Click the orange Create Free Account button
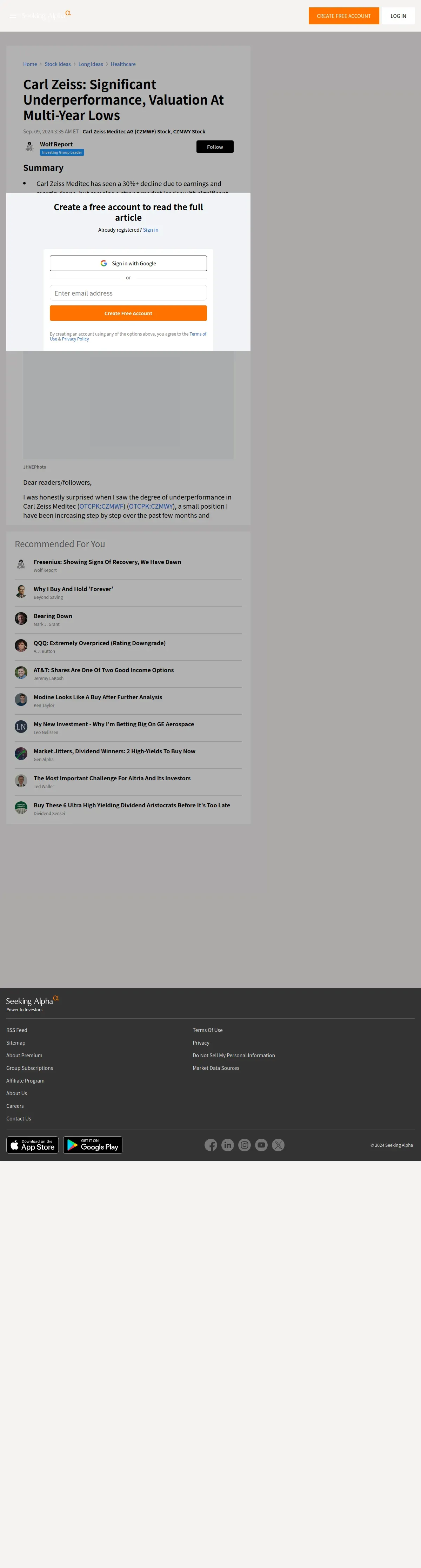421x1568 pixels. 128,313
